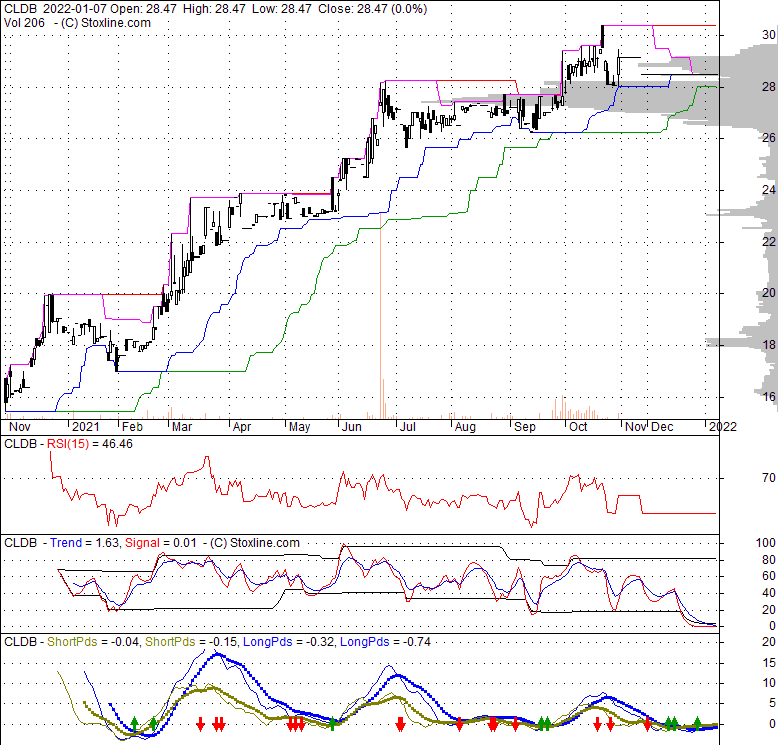Click the price axis label '28'
Image resolution: width=780 pixels, height=745 pixels.
tap(769, 87)
